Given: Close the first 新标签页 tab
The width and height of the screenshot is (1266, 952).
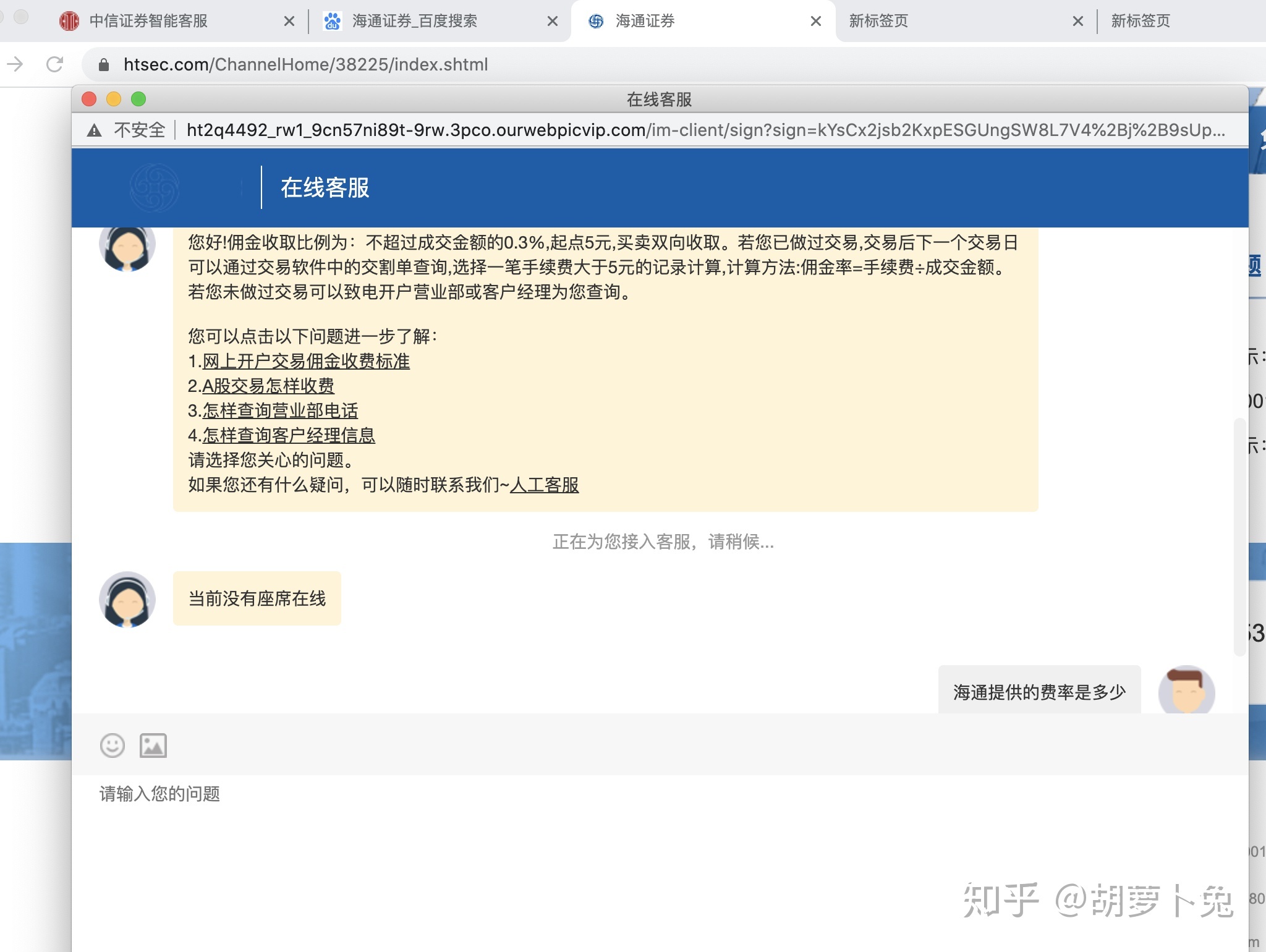Looking at the screenshot, I should click(x=1078, y=21).
